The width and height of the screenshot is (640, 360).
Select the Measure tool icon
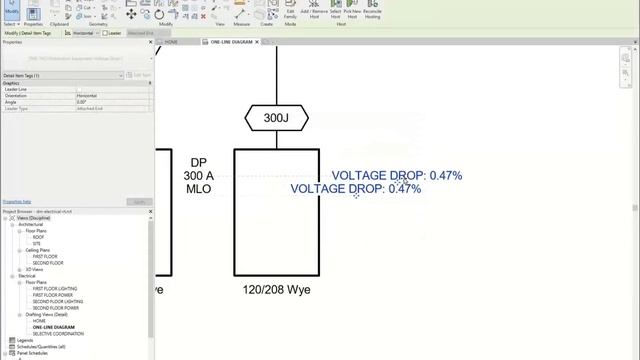pyautogui.click(x=240, y=14)
